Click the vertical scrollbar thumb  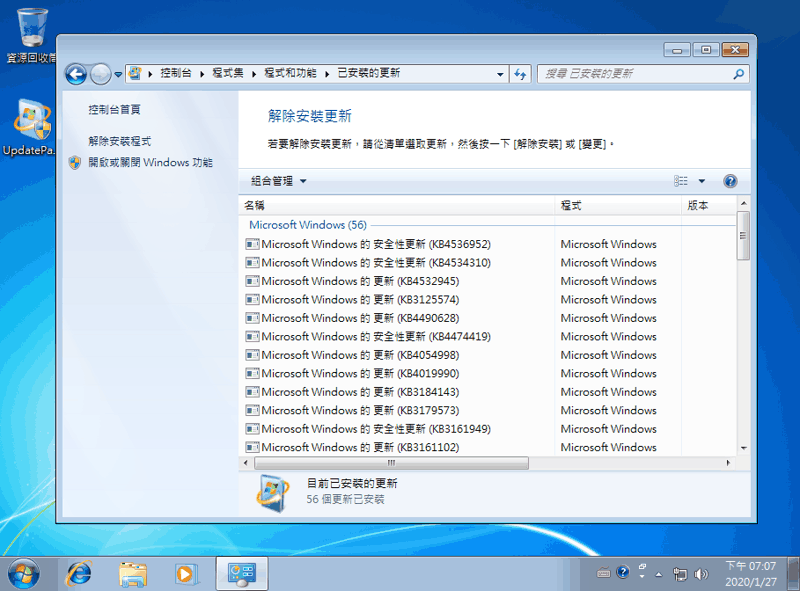(x=743, y=235)
